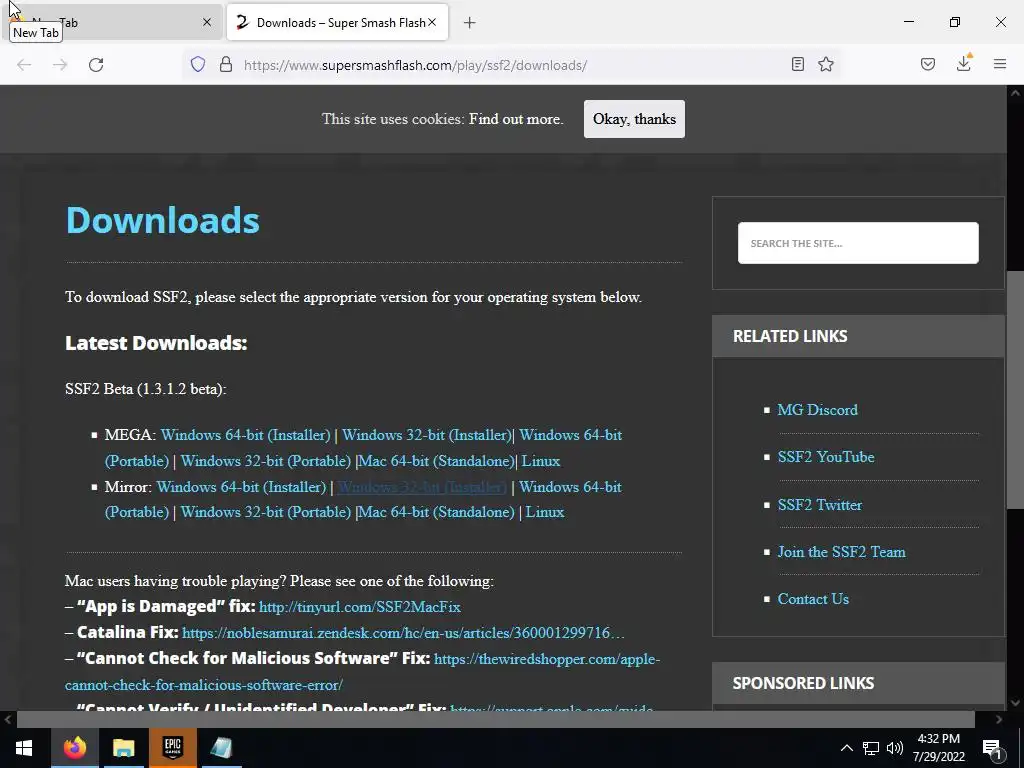Click the RELATED LINKS sidebar heading
This screenshot has height=768, width=1024.
[790, 336]
